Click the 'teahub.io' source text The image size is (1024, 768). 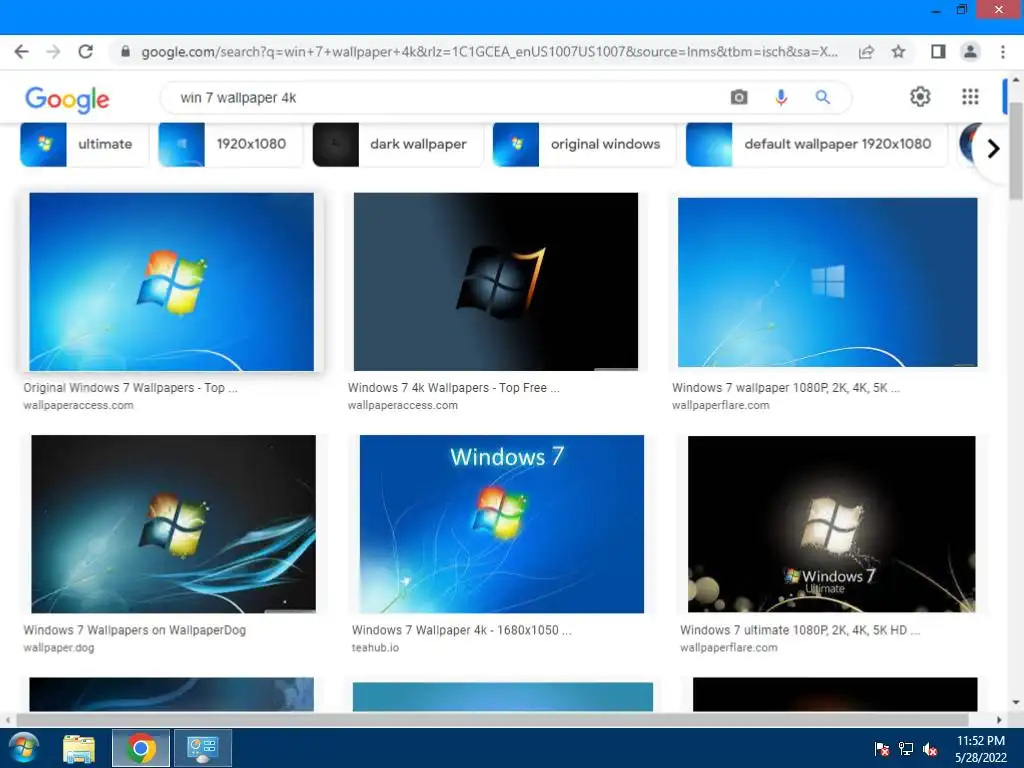pos(376,648)
